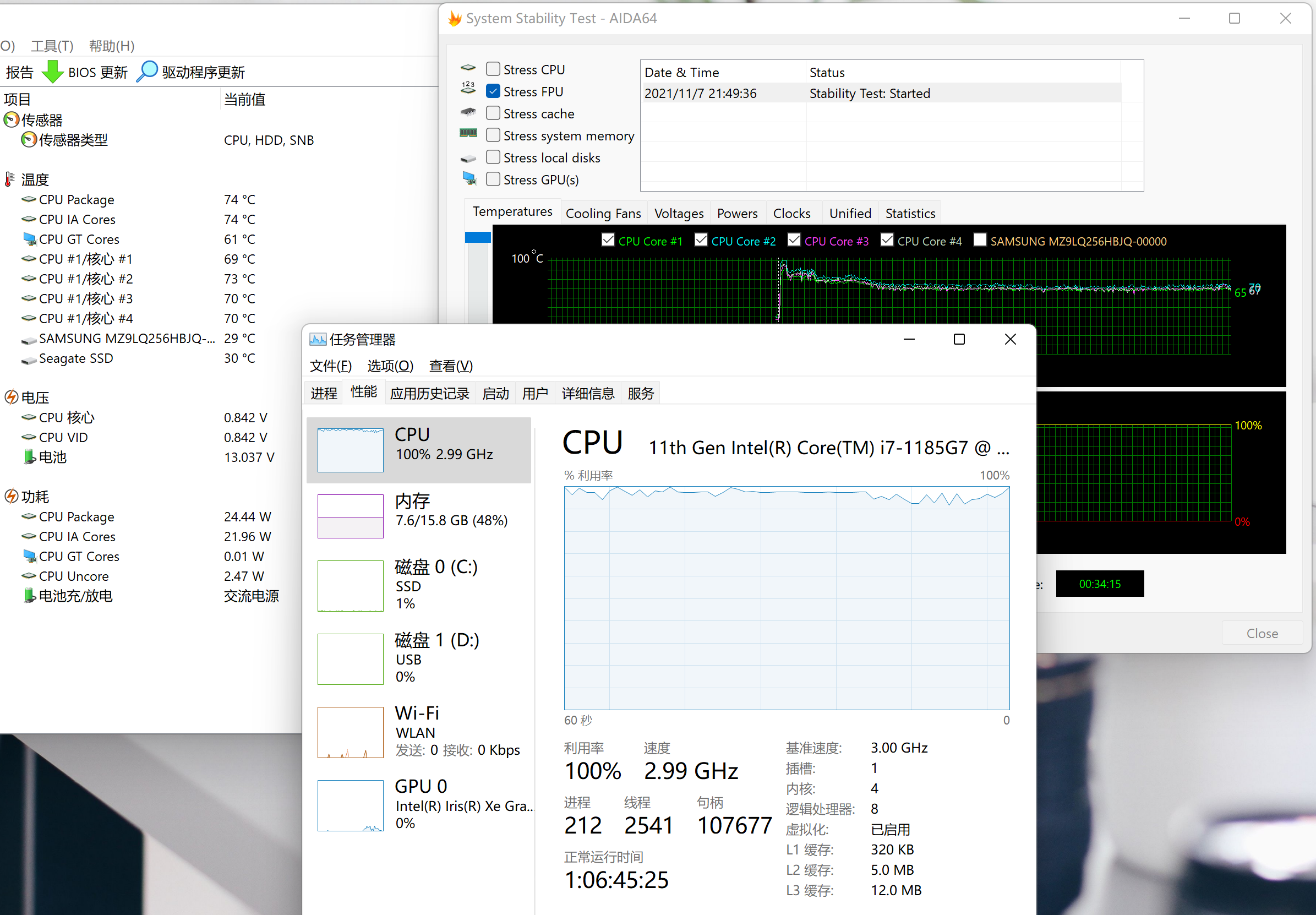The height and width of the screenshot is (915, 1316).
Task: Click the Seagate SSD drive icon
Action: point(29,360)
